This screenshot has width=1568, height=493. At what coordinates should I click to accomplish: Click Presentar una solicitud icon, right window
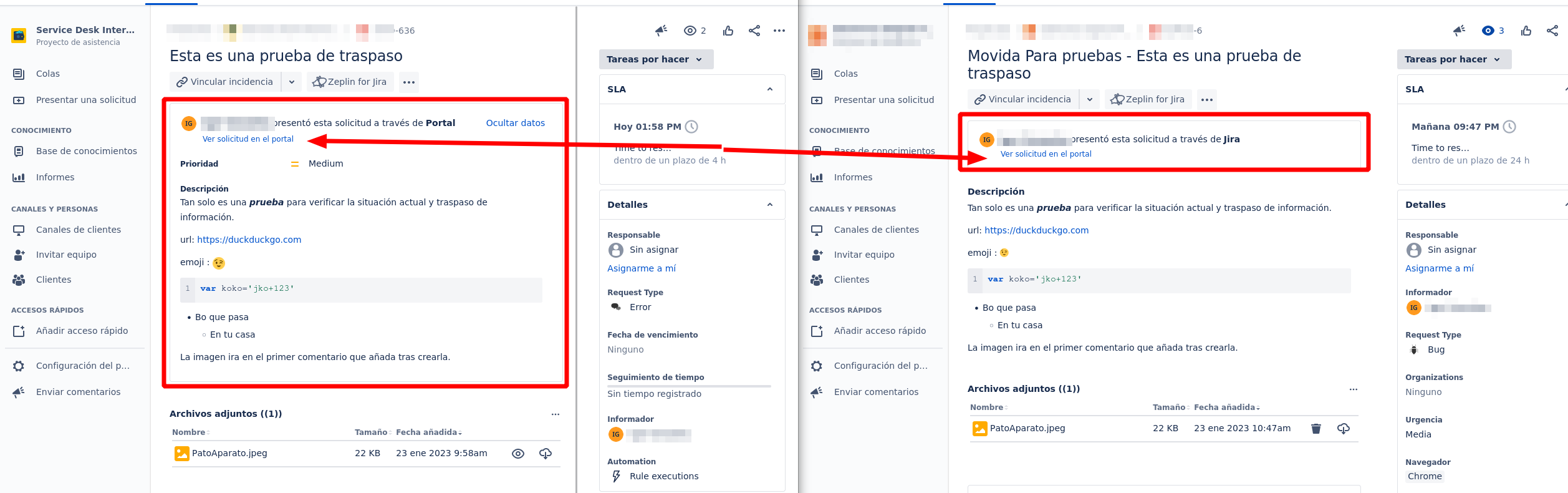[x=817, y=100]
